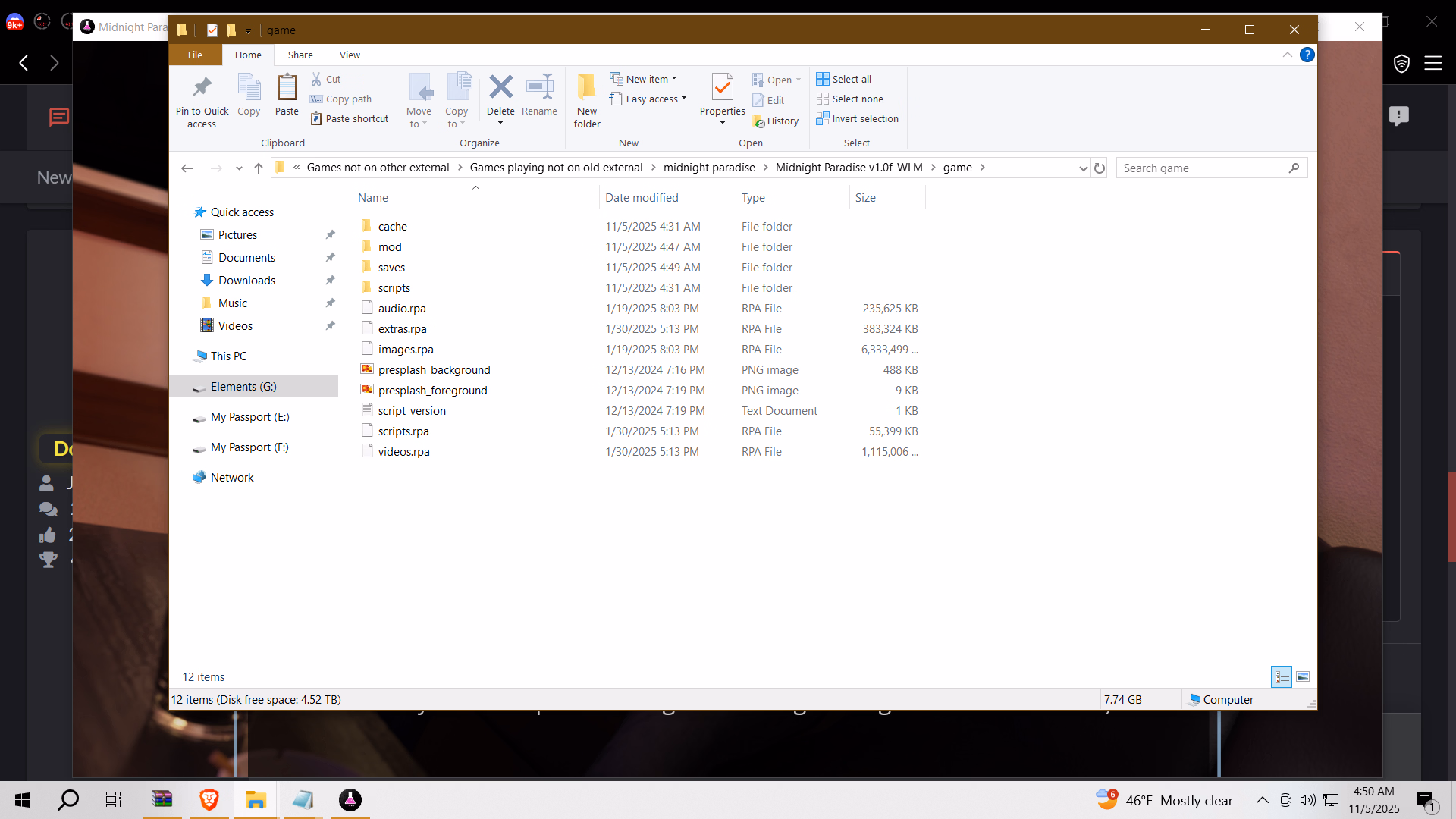
Task: Click Pin to Quick access icon
Action: [202, 88]
